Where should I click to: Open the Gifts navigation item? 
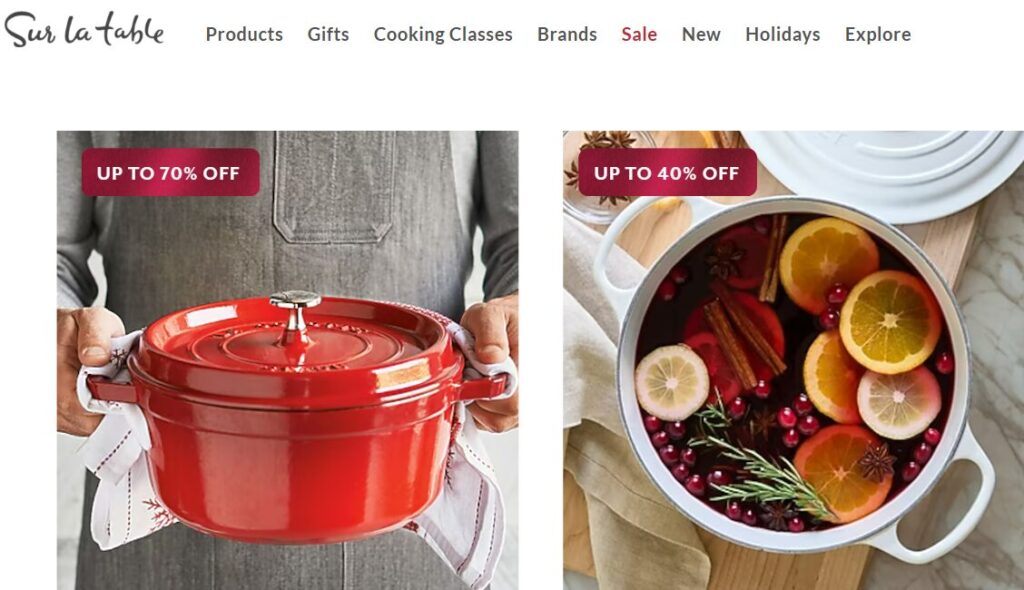[x=328, y=34]
